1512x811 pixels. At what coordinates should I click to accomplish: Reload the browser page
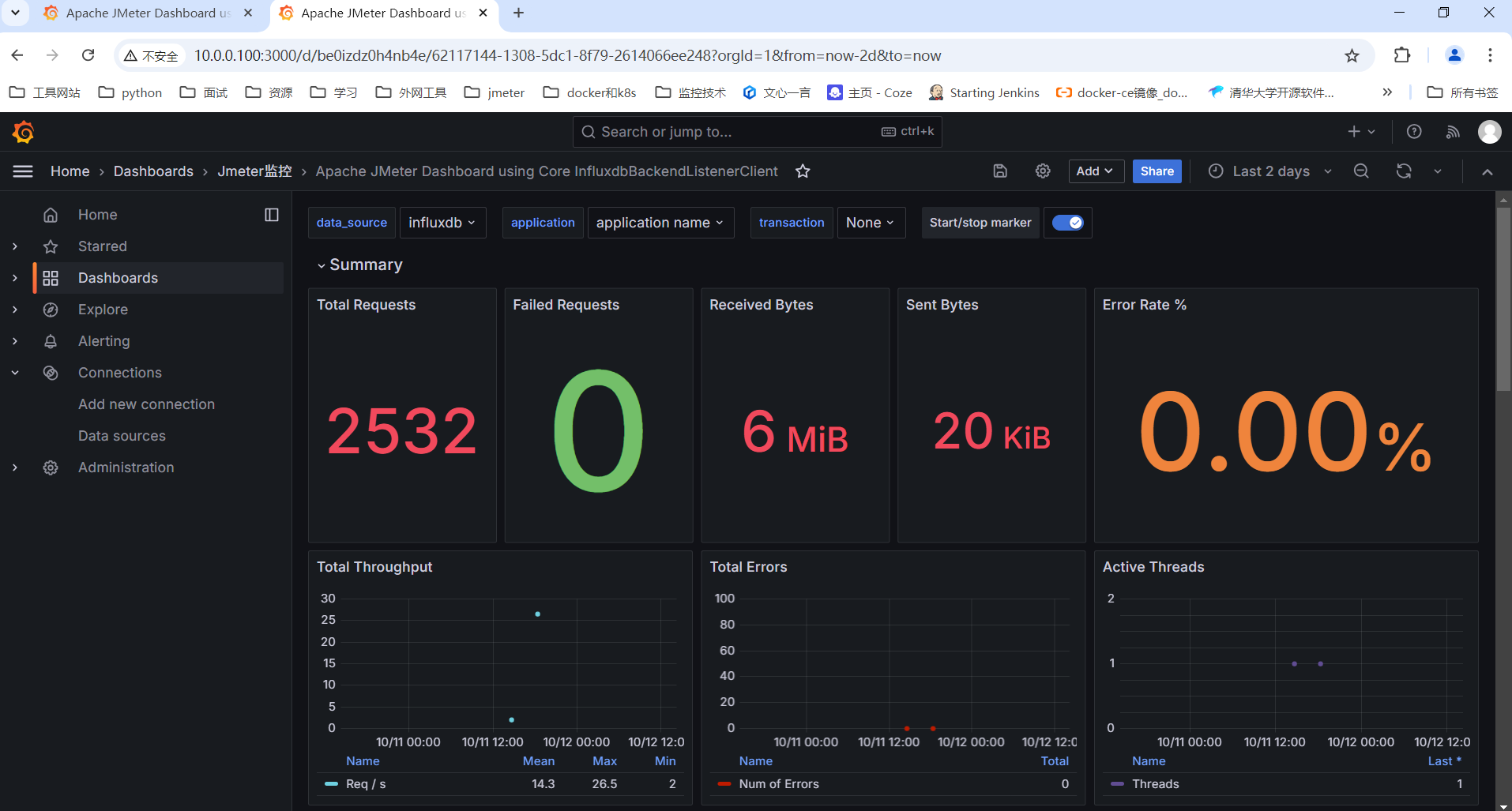88,55
